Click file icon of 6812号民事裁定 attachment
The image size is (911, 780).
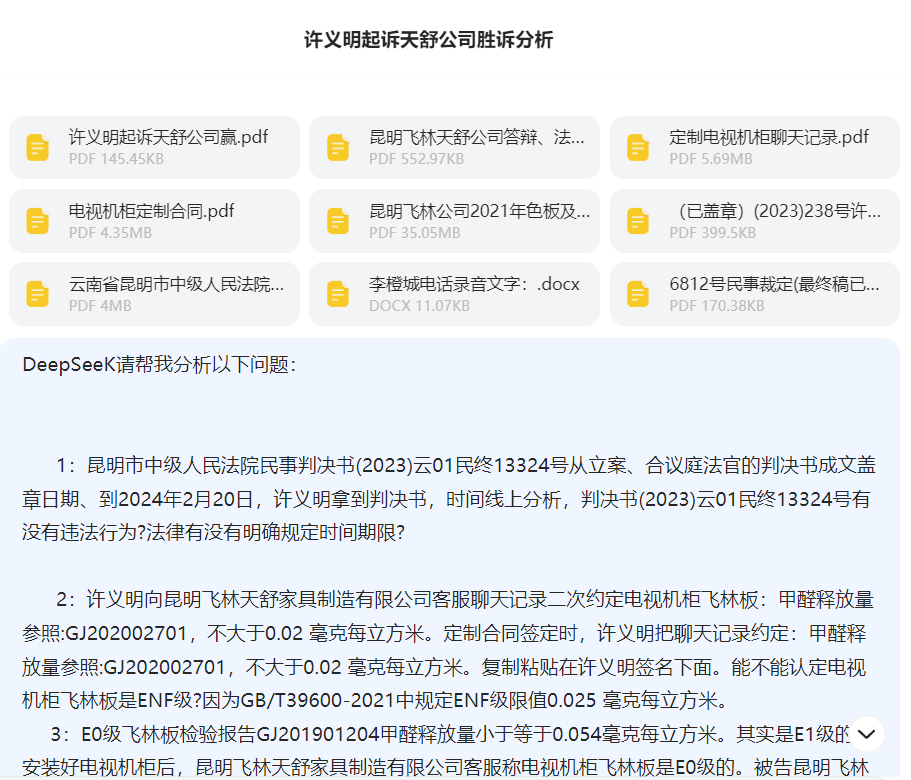tap(638, 294)
